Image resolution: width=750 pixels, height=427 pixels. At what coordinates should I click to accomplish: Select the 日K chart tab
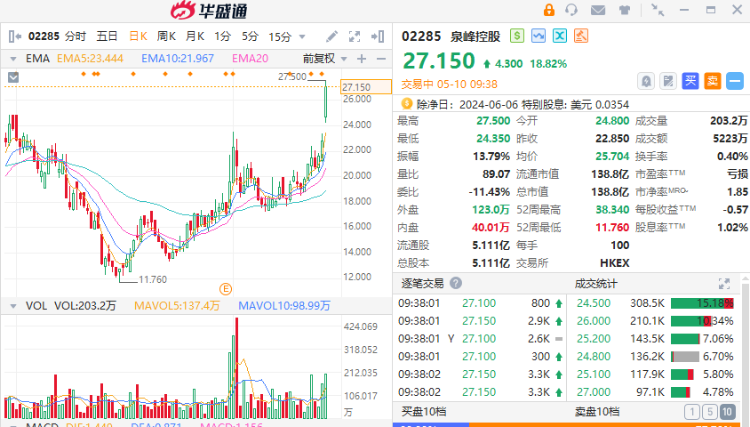[x=138, y=36]
